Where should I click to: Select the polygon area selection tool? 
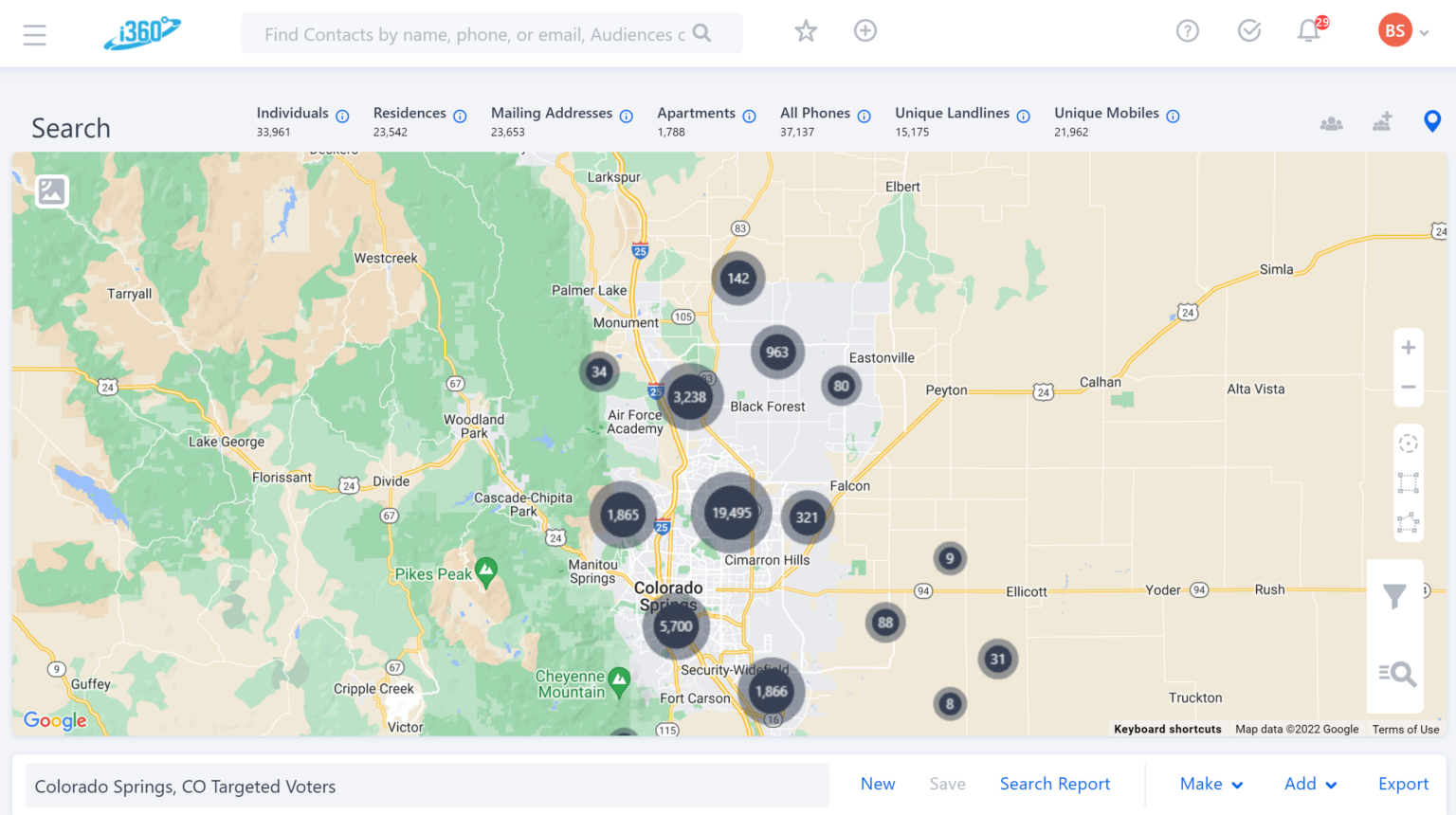1409,522
